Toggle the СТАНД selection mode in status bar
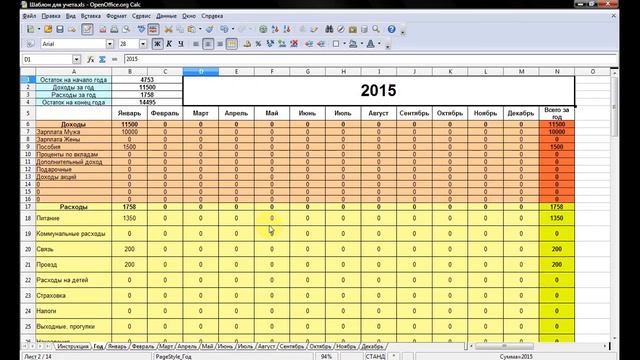The image size is (640, 360). pyautogui.click(x=375, y=356)
